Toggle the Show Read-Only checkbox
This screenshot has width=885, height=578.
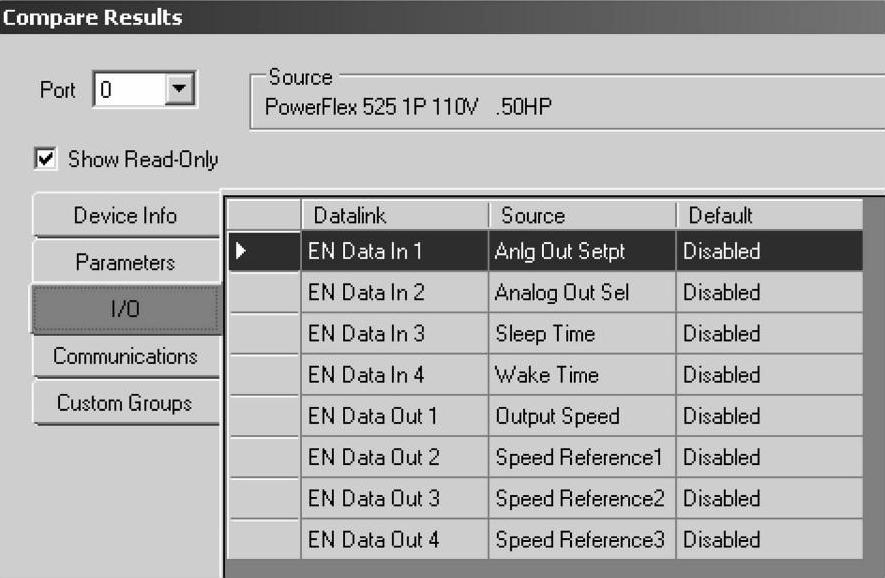46,159
